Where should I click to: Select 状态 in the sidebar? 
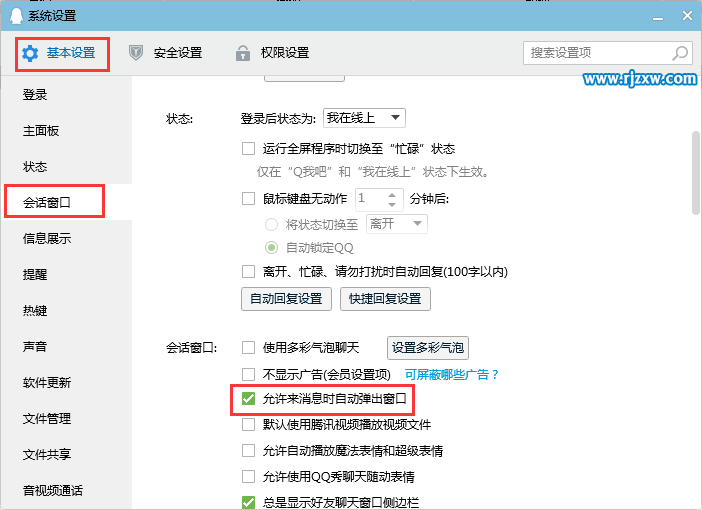66,167
